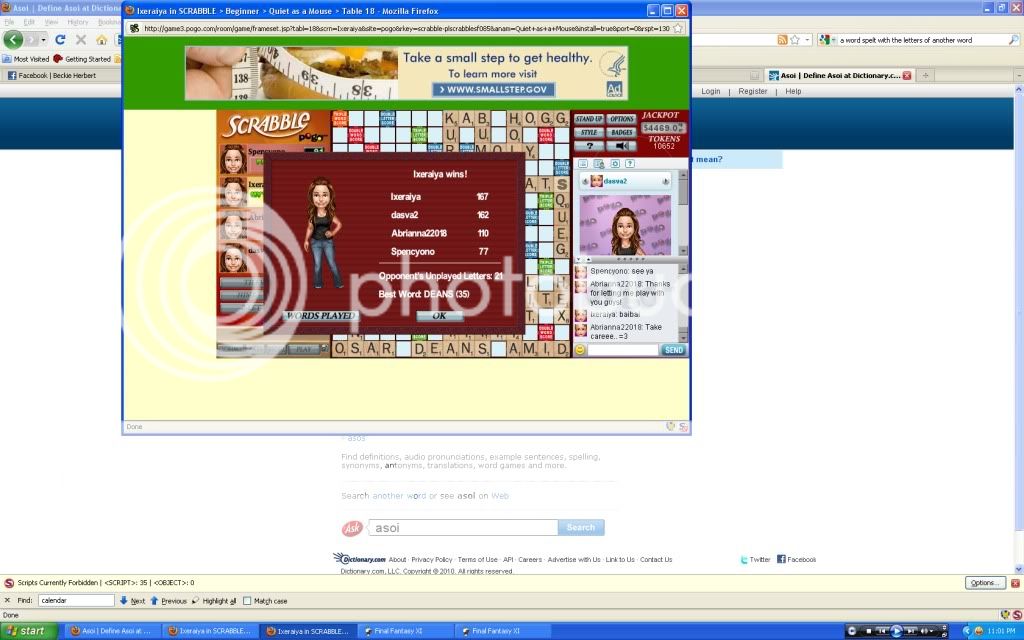Close the find bar with X
Image resolution: width=1024 pixels, height=640 pixels.
click(9, 601)
